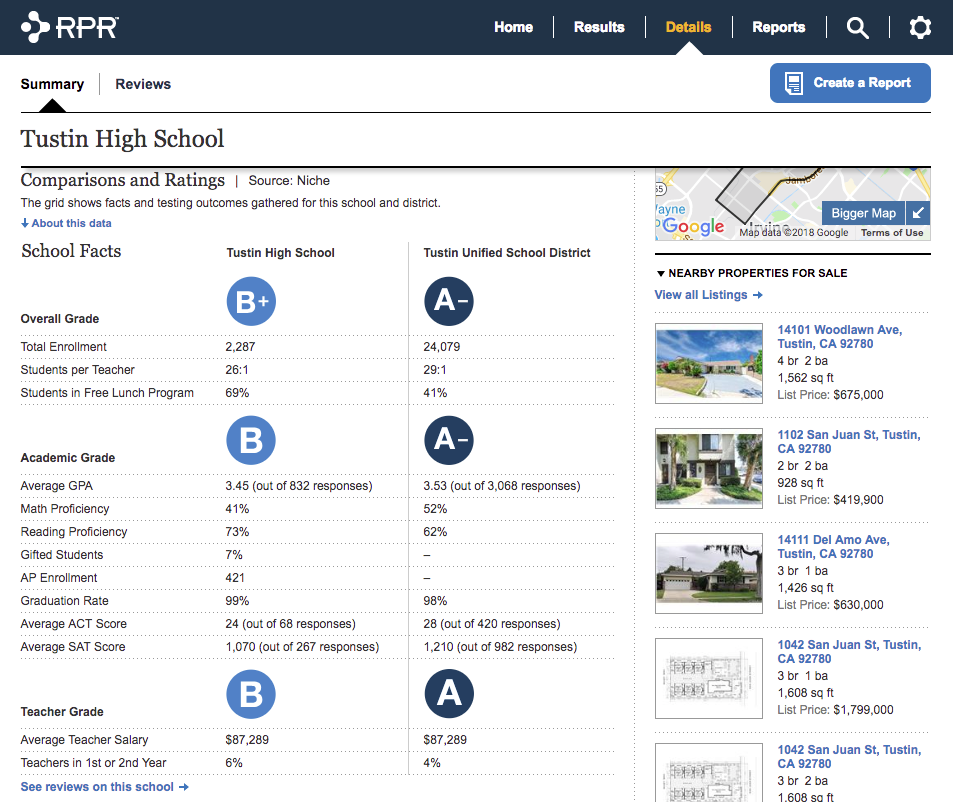The height and width of the screenshot is (802, 953).
Task: Switch to the Summary tab
Action: point(52,84)
